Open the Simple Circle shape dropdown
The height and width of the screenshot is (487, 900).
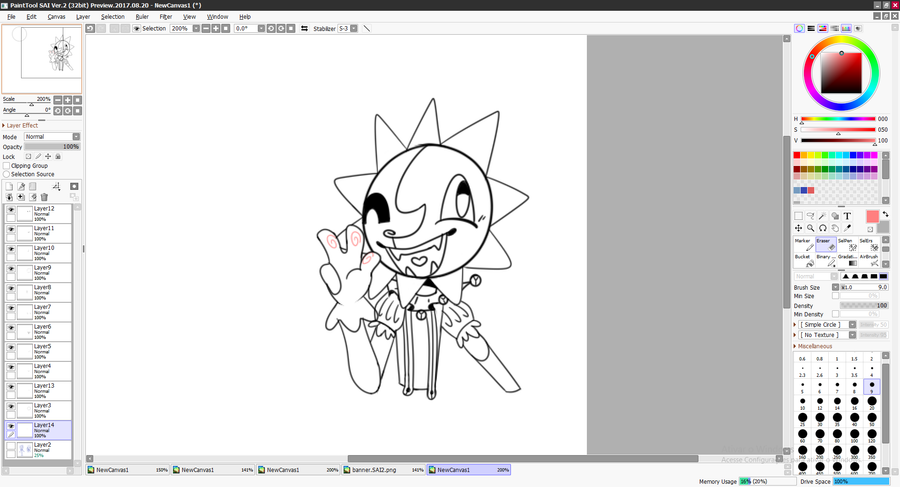[x=852, y=324]
